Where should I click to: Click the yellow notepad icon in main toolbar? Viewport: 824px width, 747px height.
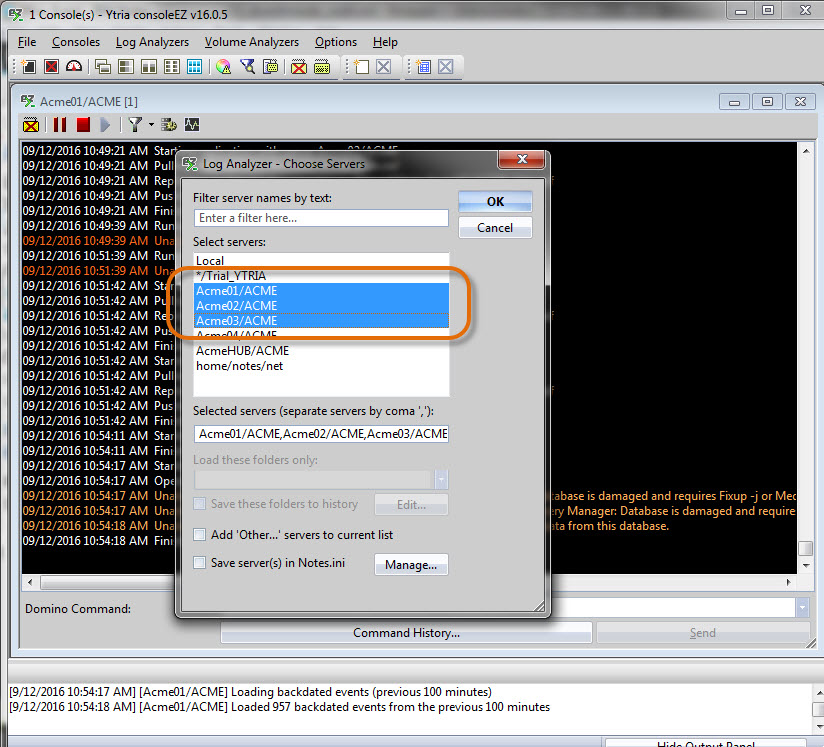[322, 67]
